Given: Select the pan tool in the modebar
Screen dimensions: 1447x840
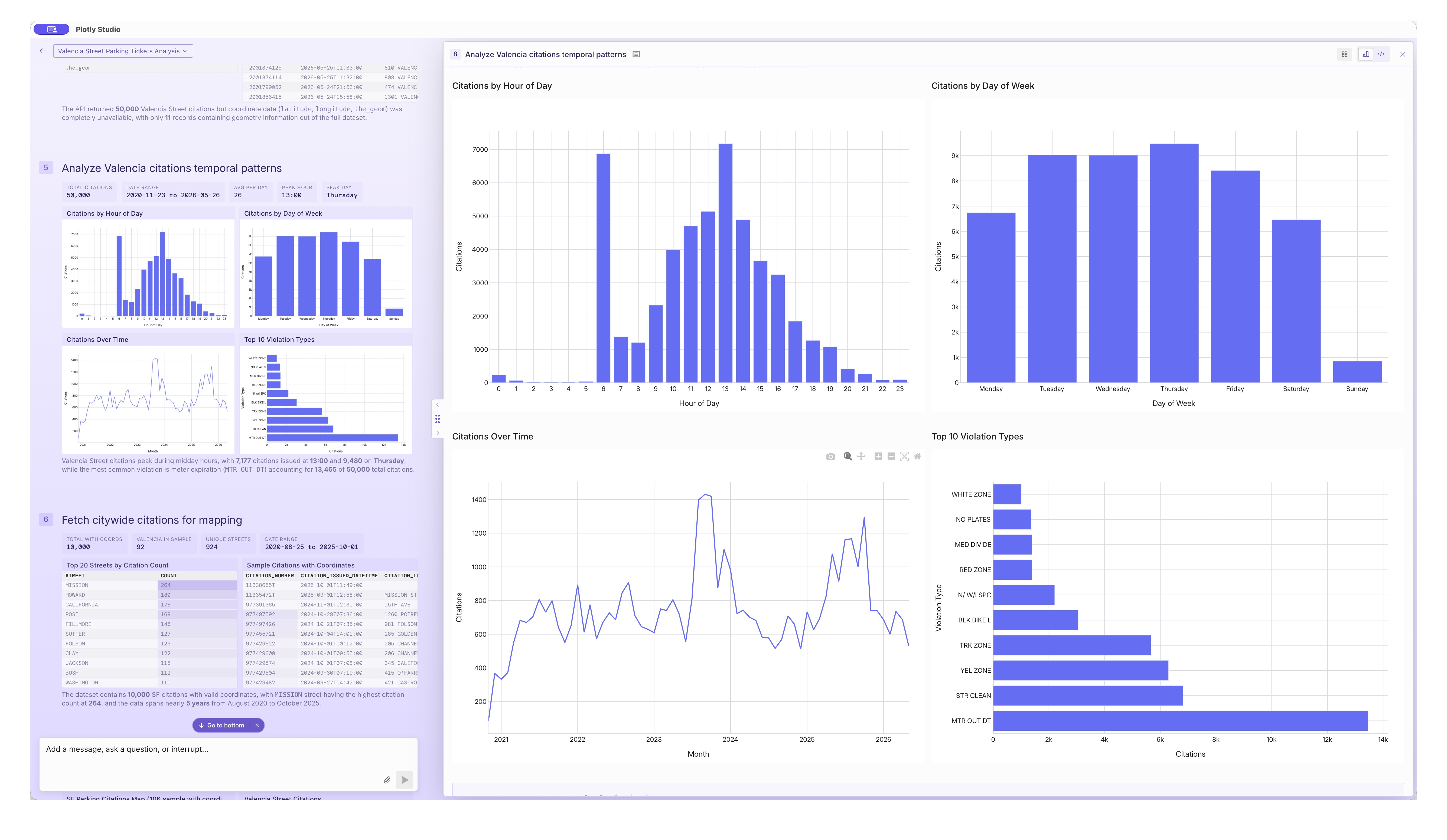Looking at the screenshot, I should (861, 457).
